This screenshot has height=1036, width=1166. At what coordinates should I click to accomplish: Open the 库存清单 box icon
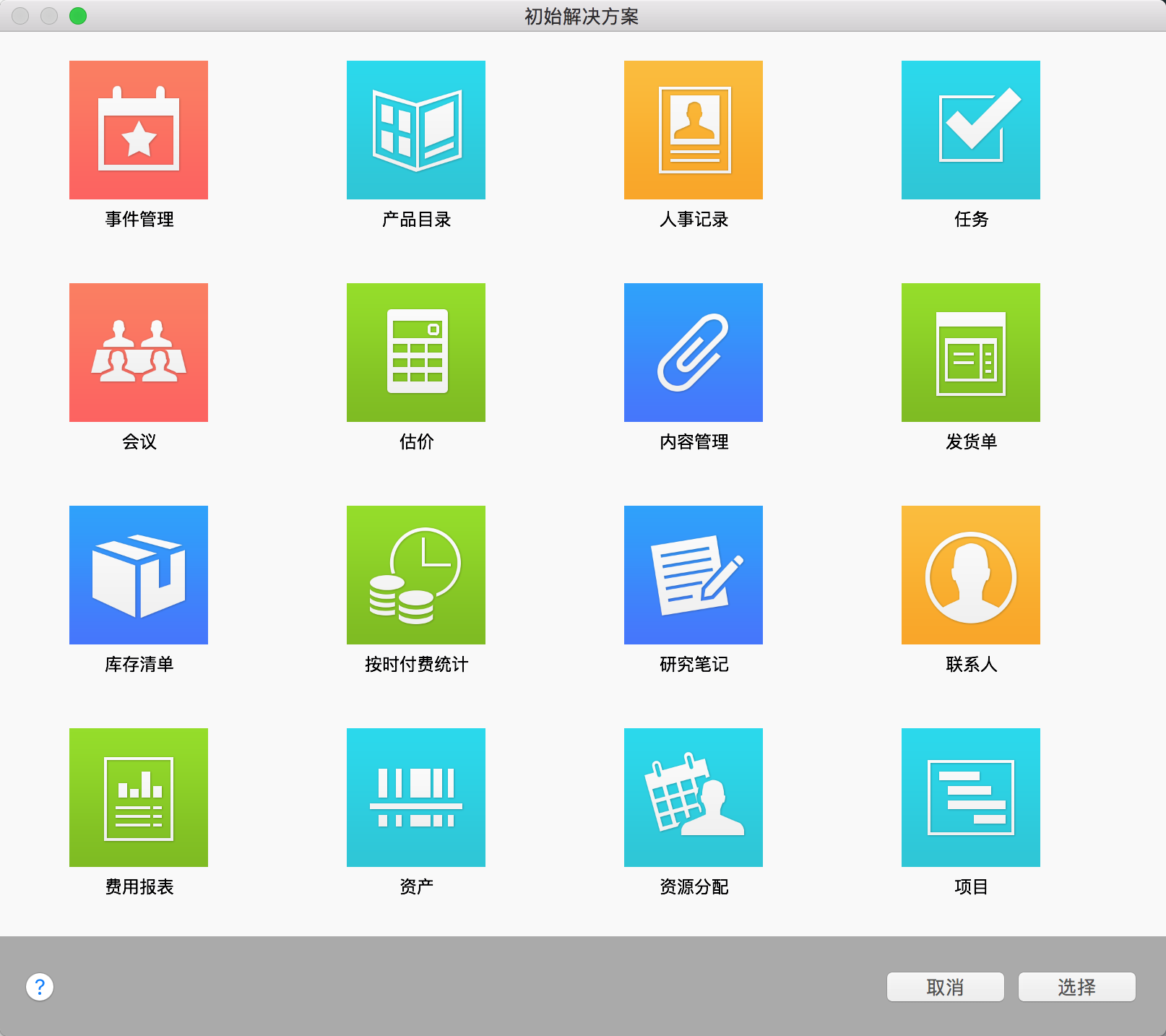click(x=139, y=575)
